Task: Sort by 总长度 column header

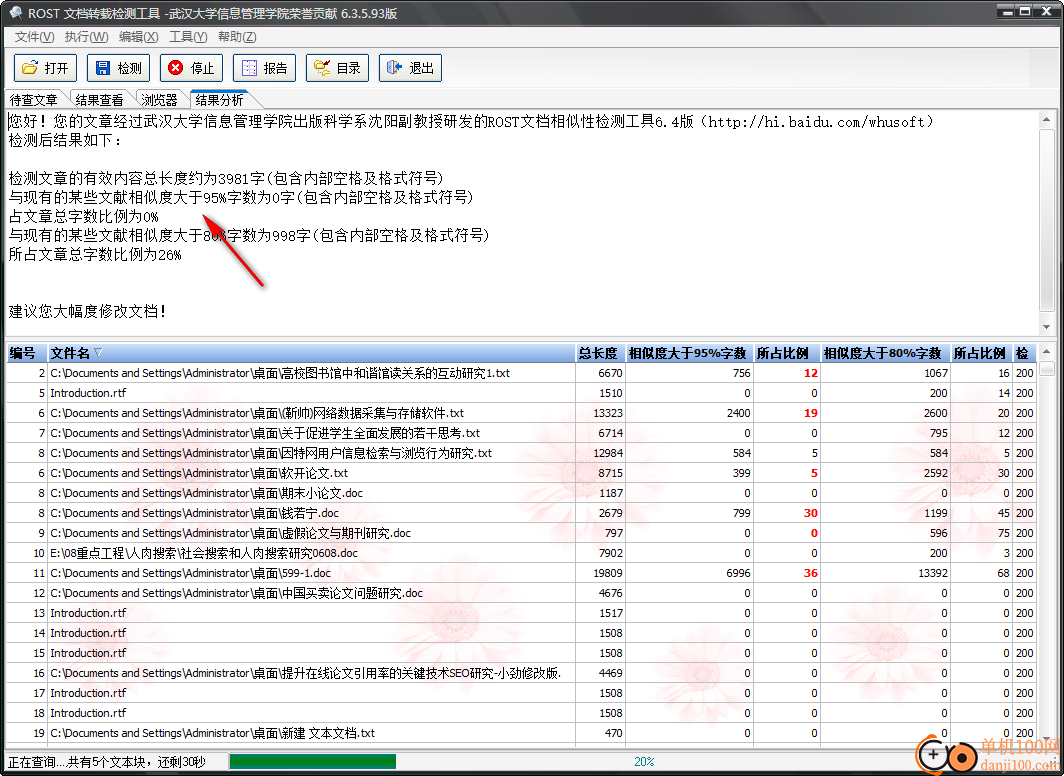Action: pos(600,353)
